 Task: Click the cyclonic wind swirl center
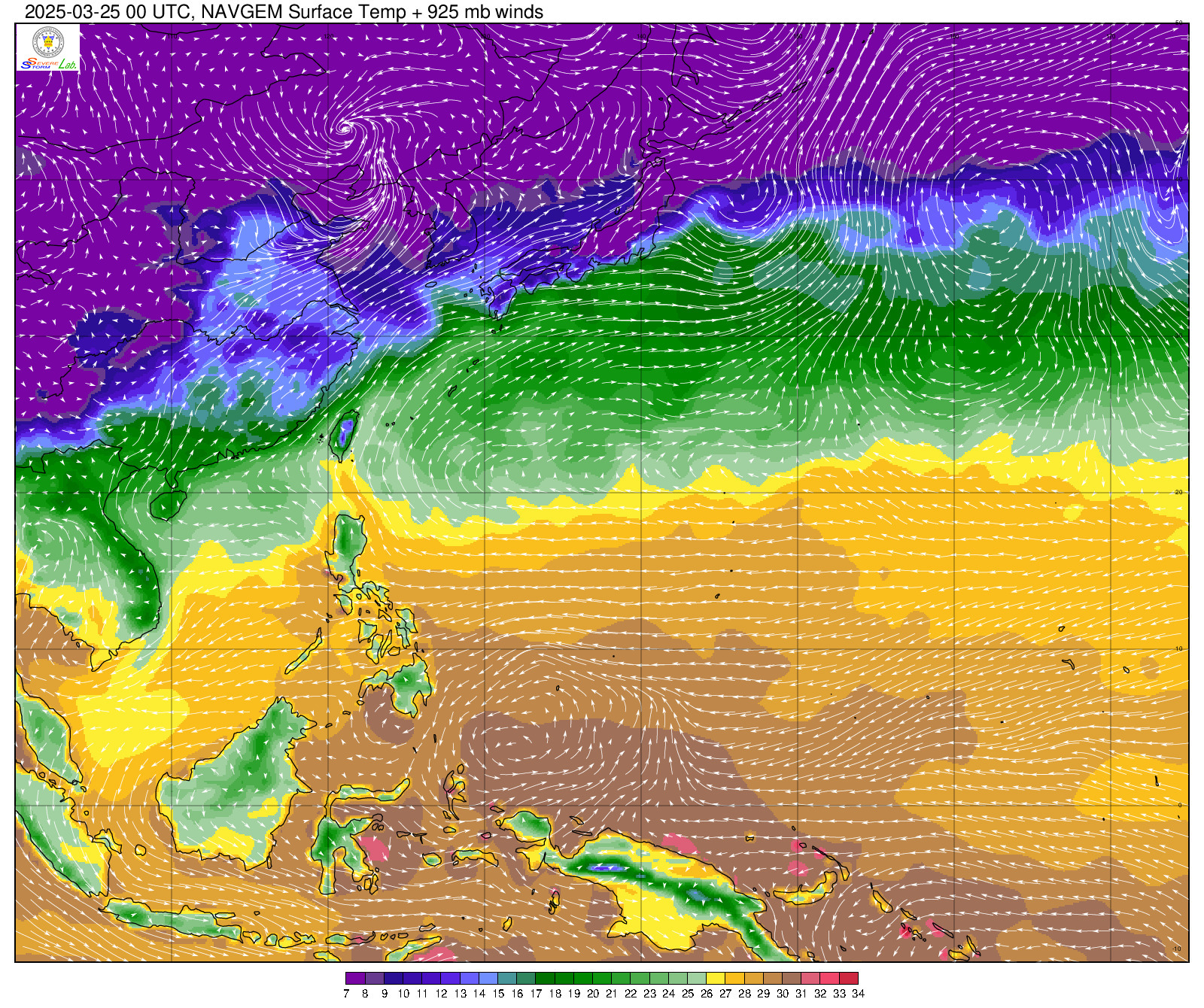click(x=345, y=128)
